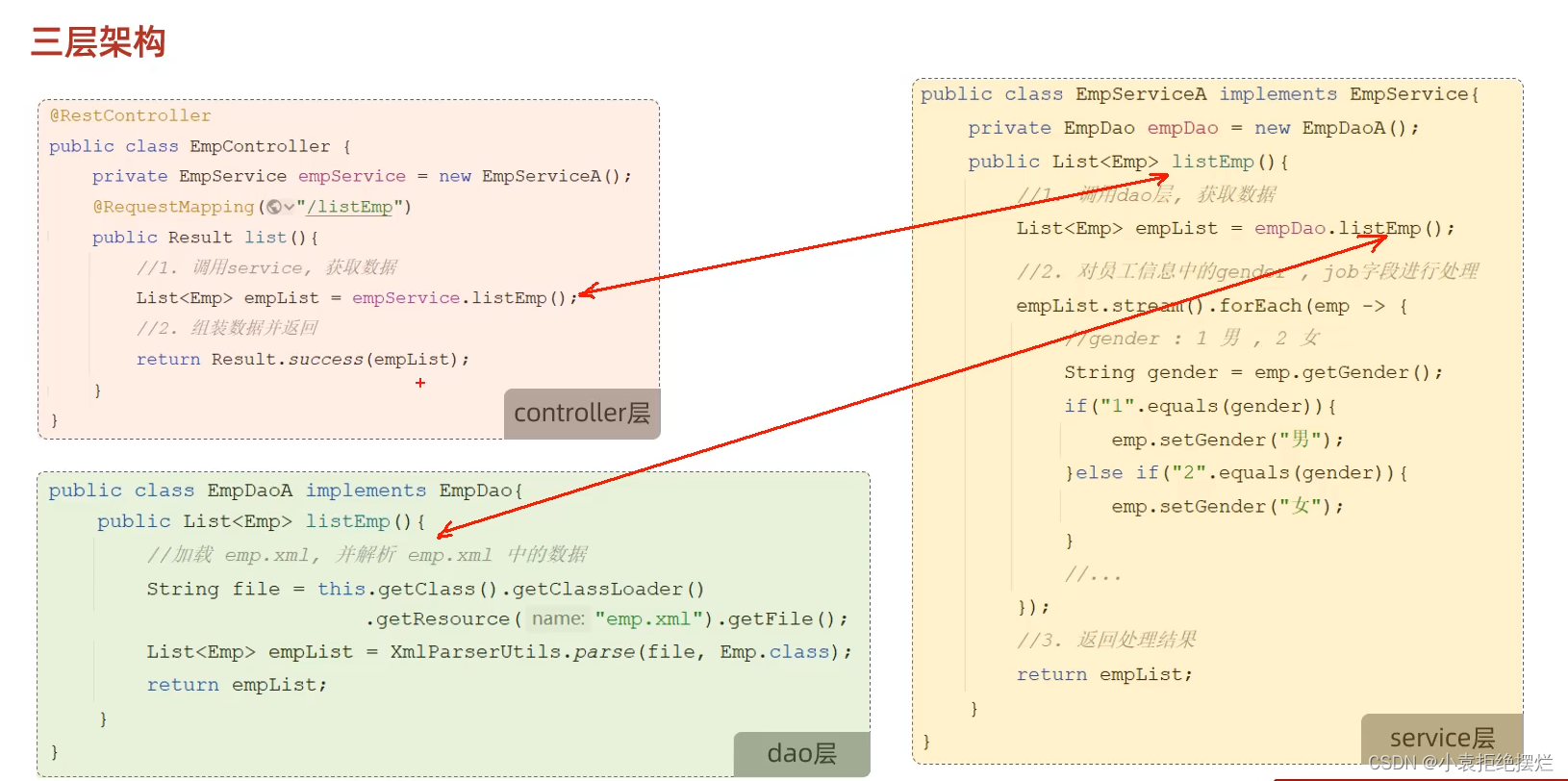Click "return Result.success(empList);" line
Viewport: 1568px width, 781px height.
(x=303, y=359)
